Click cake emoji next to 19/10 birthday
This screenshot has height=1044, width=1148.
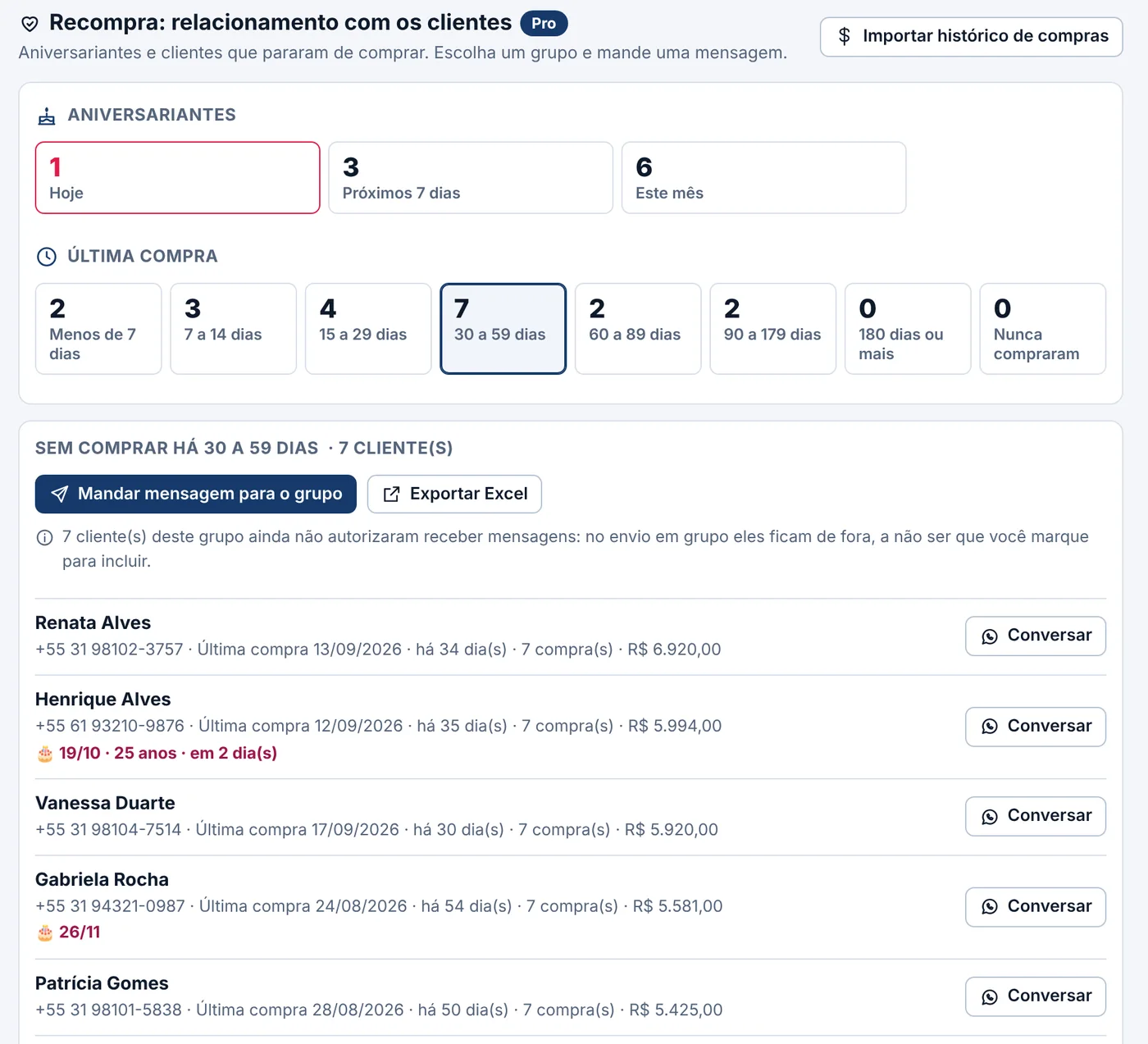[45, 754]
